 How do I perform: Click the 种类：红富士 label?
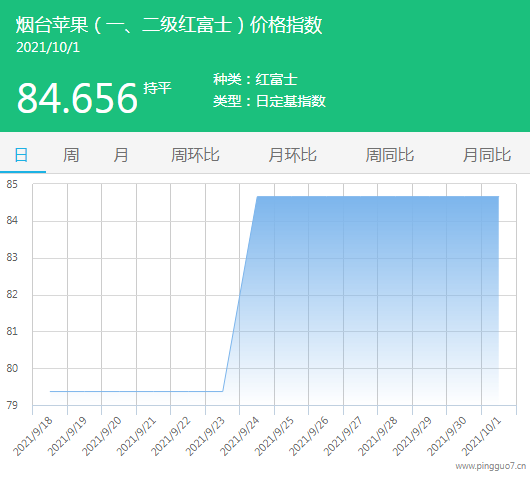pyautogui.click(x=255, y=79)
